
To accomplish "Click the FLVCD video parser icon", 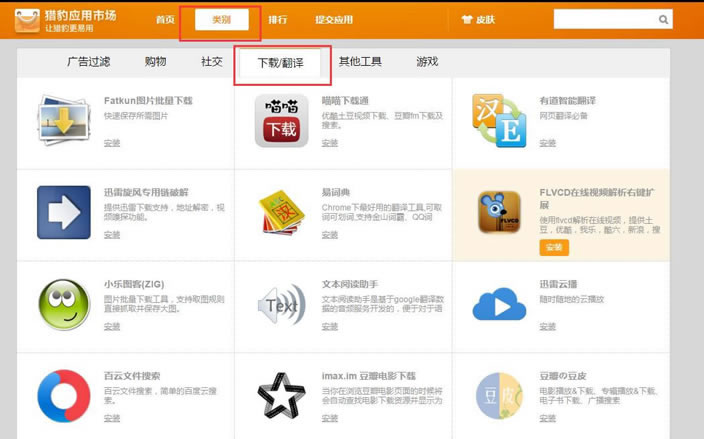I will 499,212.
